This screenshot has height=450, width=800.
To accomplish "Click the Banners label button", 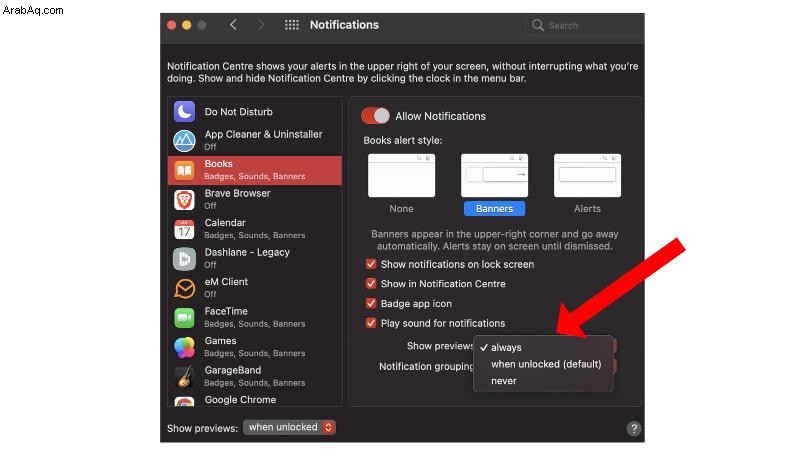I will 494,209.
